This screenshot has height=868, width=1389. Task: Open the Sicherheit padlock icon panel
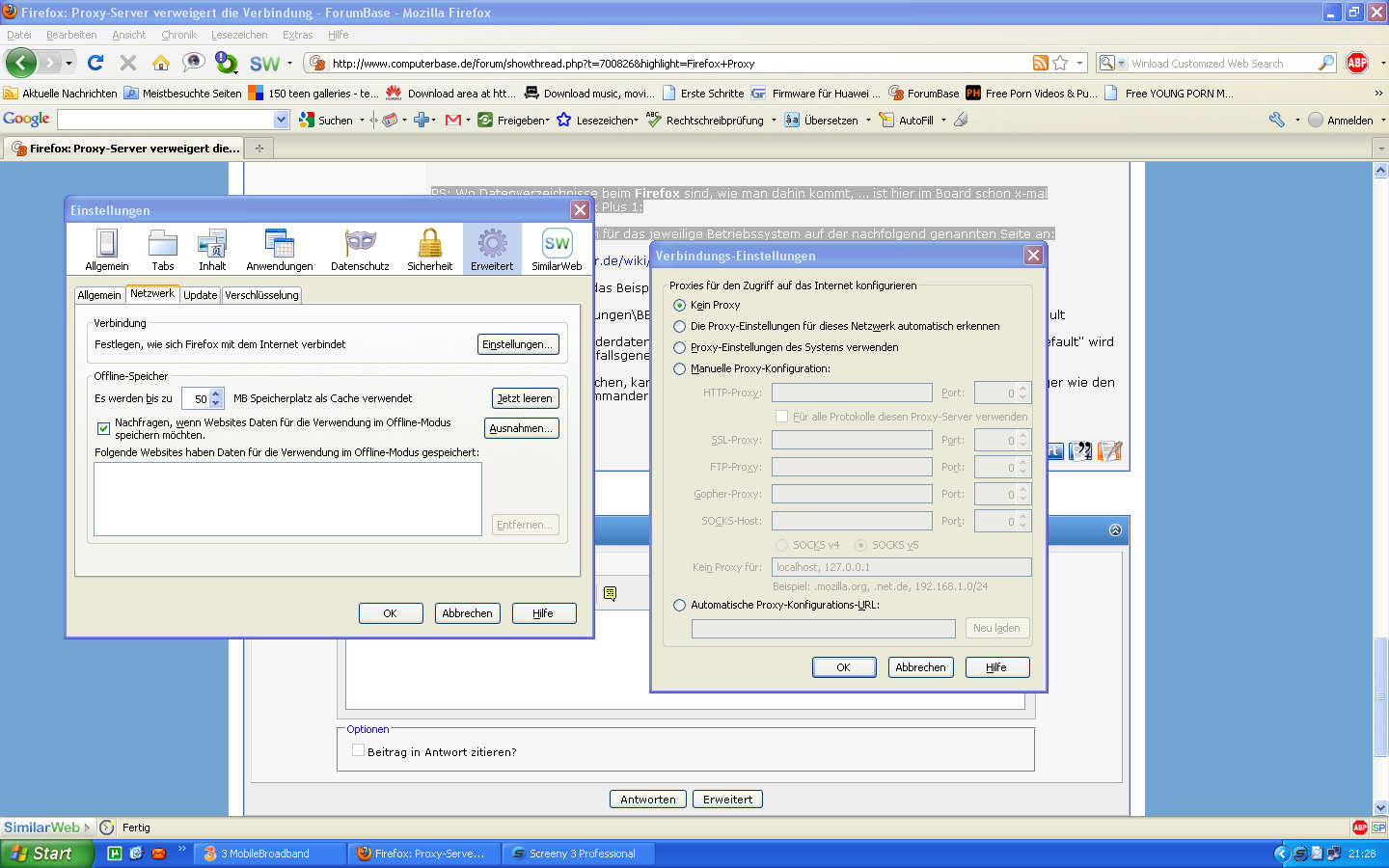tap(429, 249)
